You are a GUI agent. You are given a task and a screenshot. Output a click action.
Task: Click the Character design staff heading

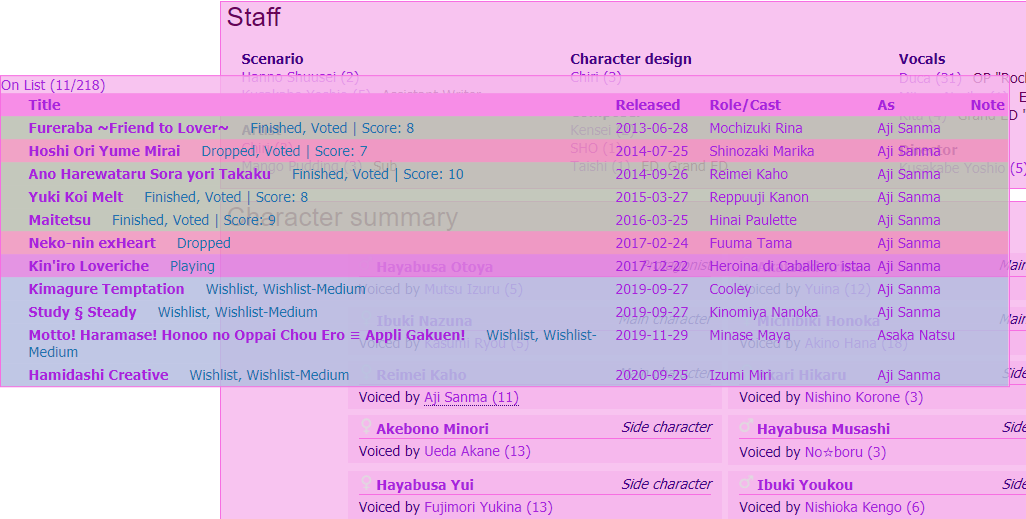point(631,59)
